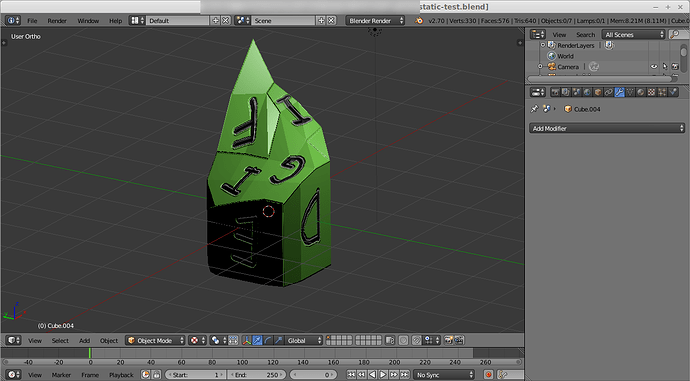
Task: Select the rotate manipulator arc icon
Action: 268,340
